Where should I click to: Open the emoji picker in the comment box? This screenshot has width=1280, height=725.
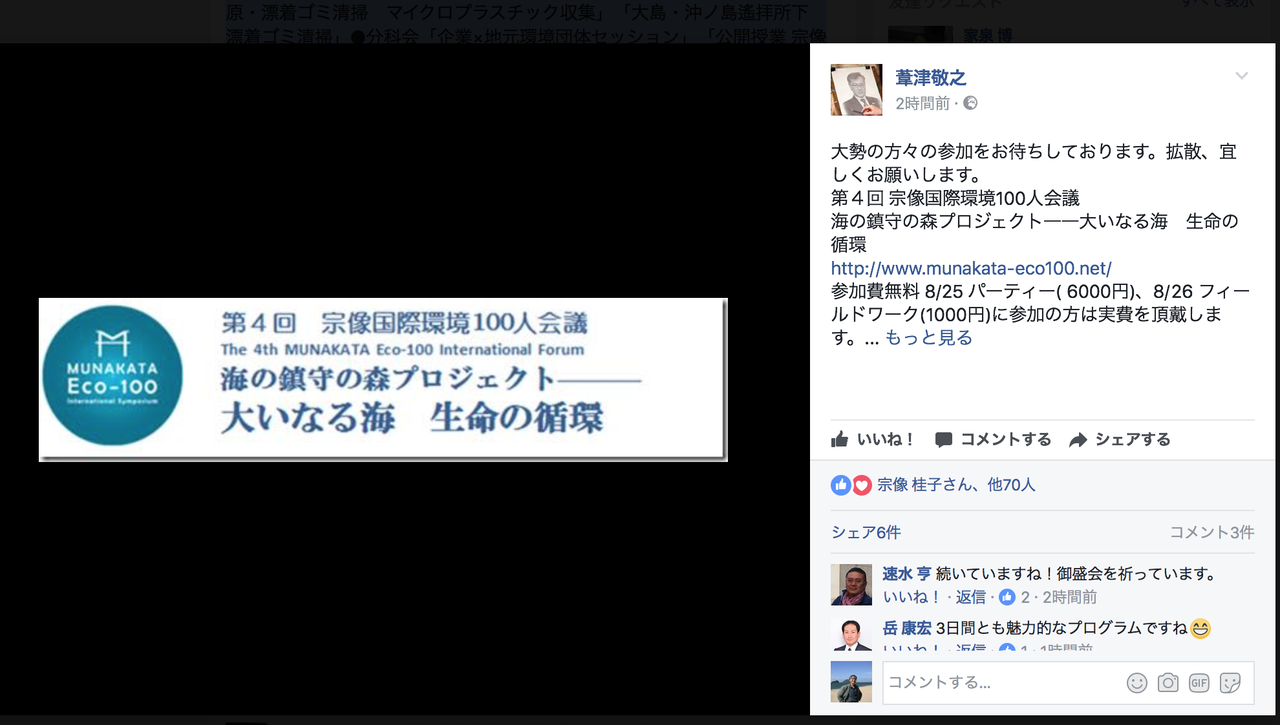1136,683
